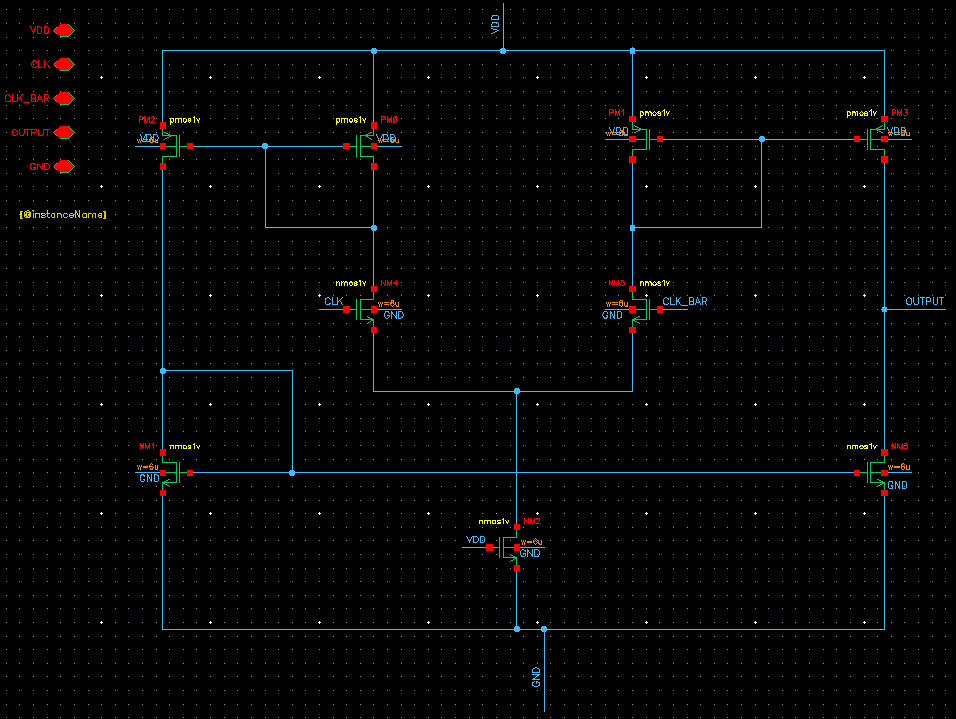Click the junction on the OUTPUT net
The width and height of the screenshot is (956, 719).
884,309
